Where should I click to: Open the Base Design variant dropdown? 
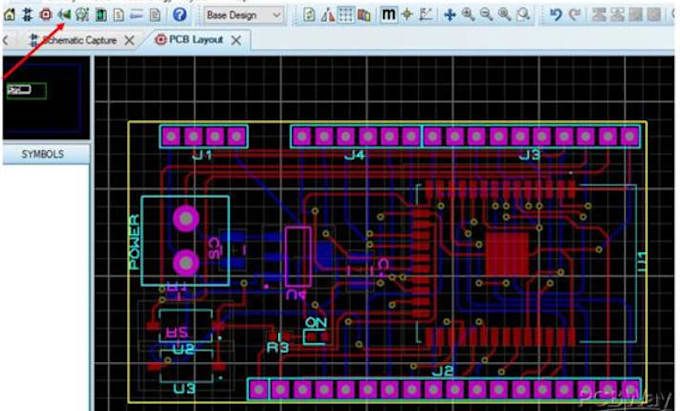[x=244, y=16]
